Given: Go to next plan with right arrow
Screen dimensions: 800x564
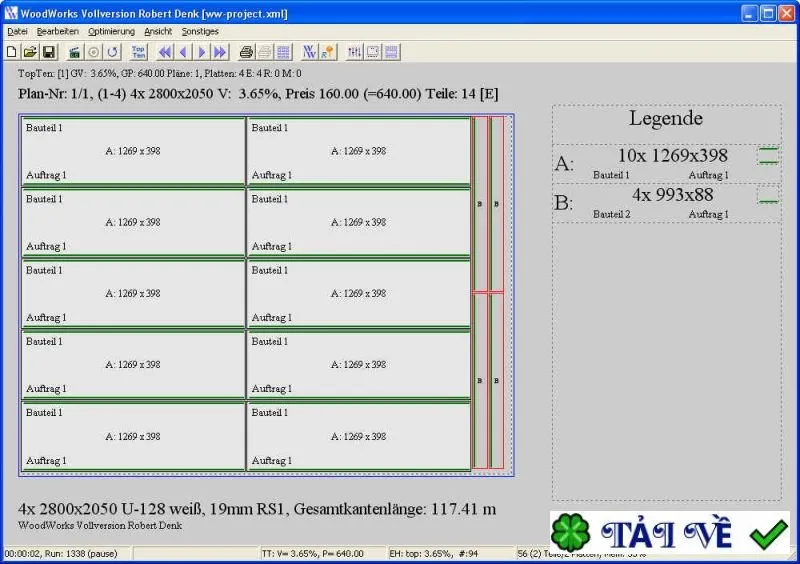Looking at the screenshot, I should pos(202,52).
